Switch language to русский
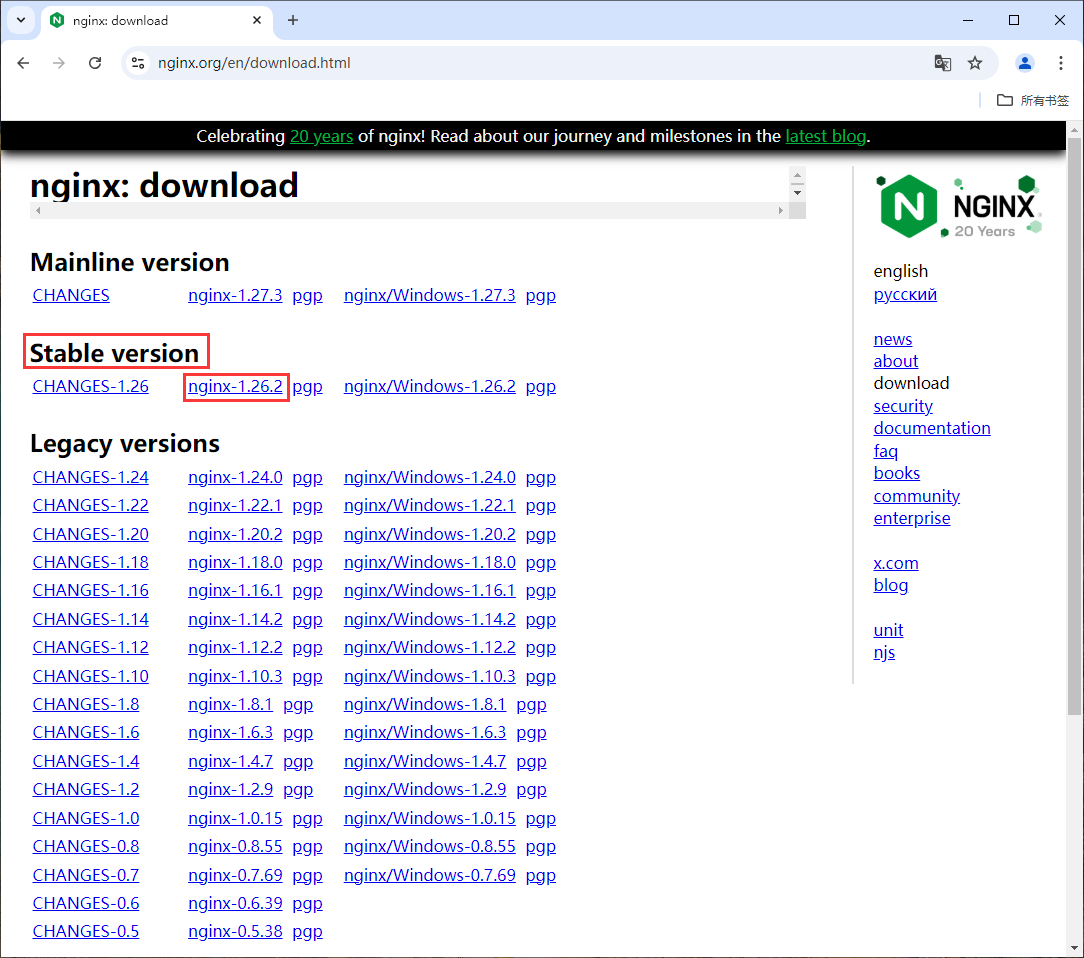The height and width of the screenshot is (958, 1084). (x=905, y=294)
